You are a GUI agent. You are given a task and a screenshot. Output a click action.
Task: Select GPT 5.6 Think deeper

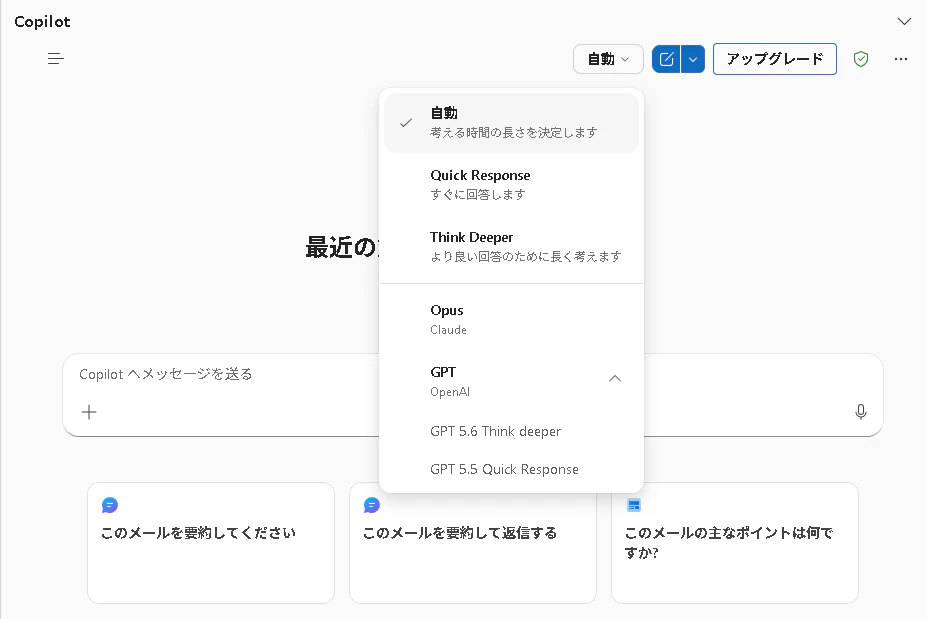(x=511, y=431)
